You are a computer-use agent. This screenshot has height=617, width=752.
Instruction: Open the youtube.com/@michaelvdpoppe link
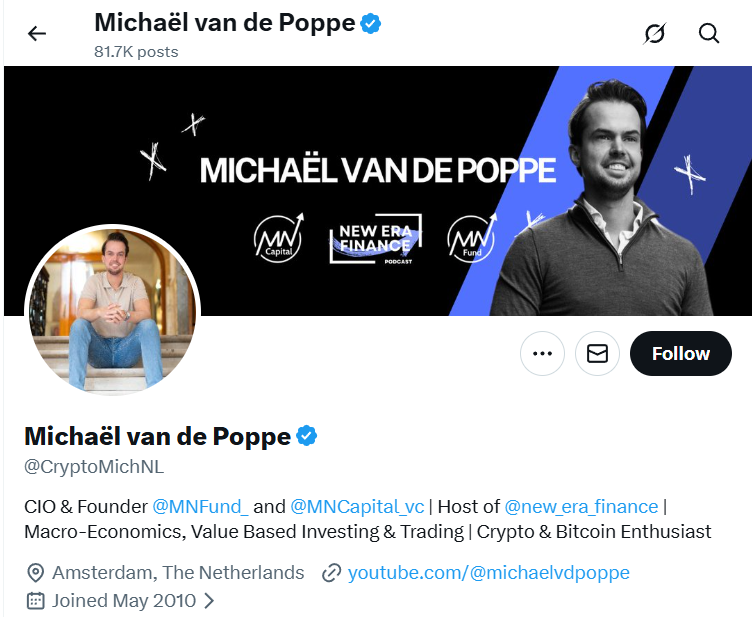click(488, 573)
